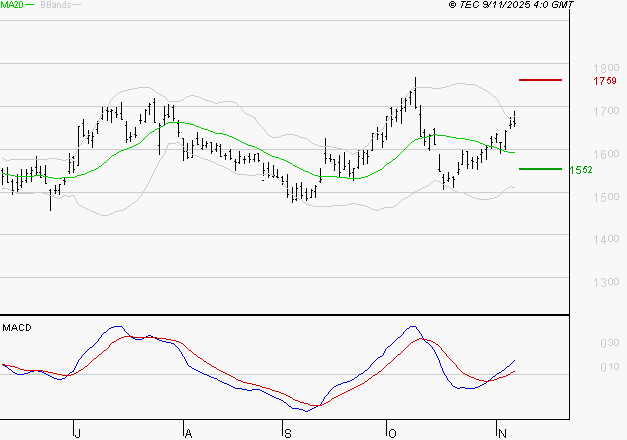Click the O month marker on time axis
Viewport: 627px width, 440px height.
[x=392, y=433]
